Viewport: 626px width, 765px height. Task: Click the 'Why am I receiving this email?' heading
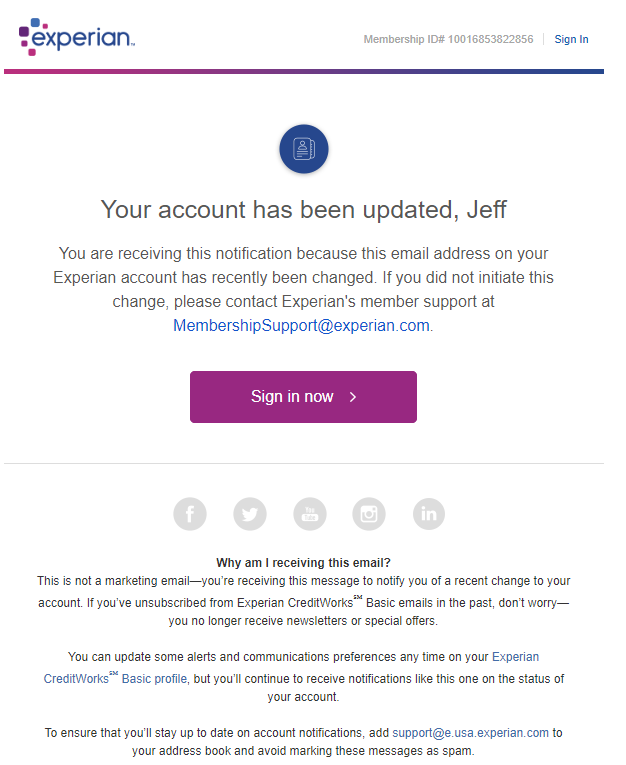tap(303, 563)
